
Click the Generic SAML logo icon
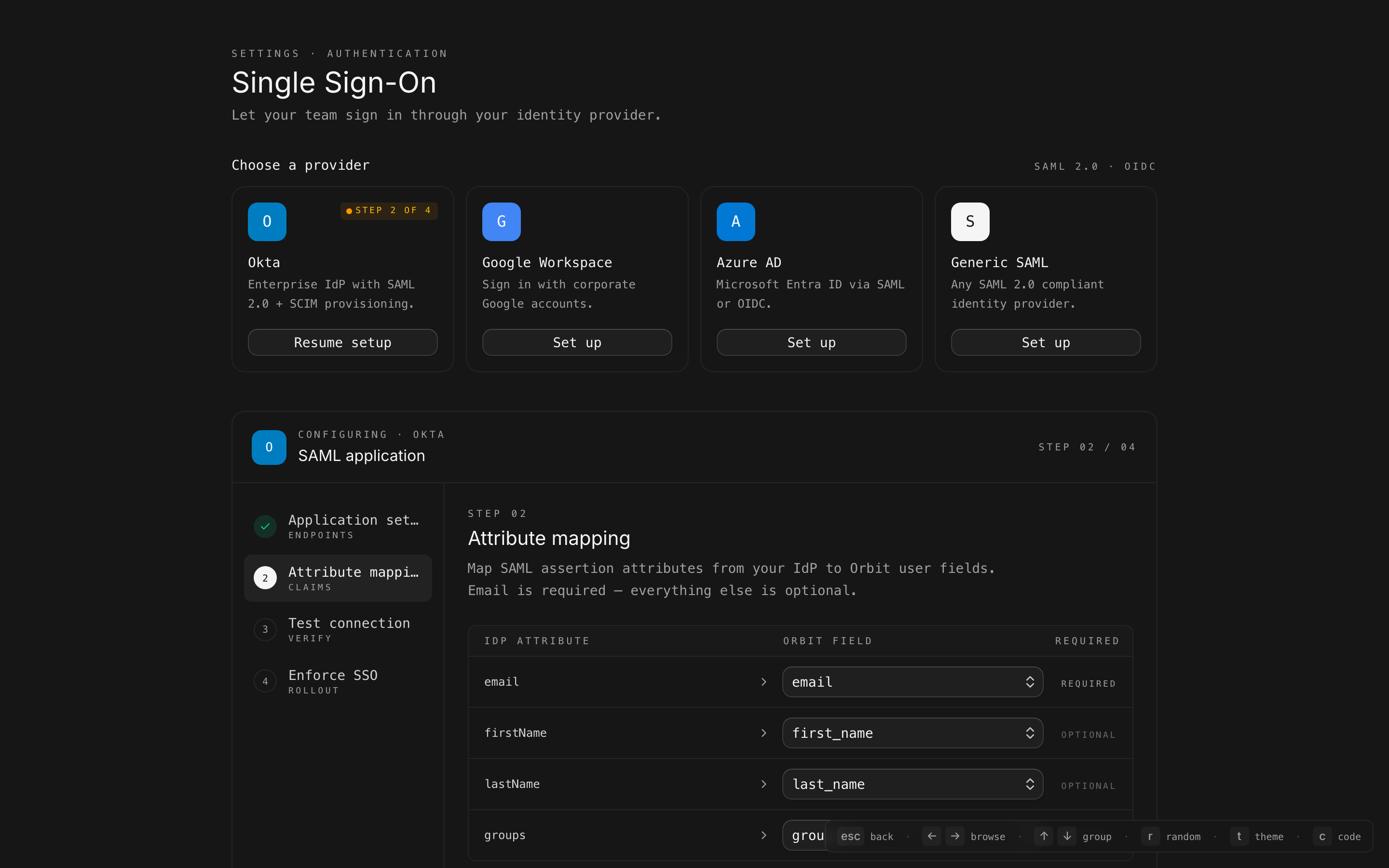pyautogui.click(x=970, y=222)
